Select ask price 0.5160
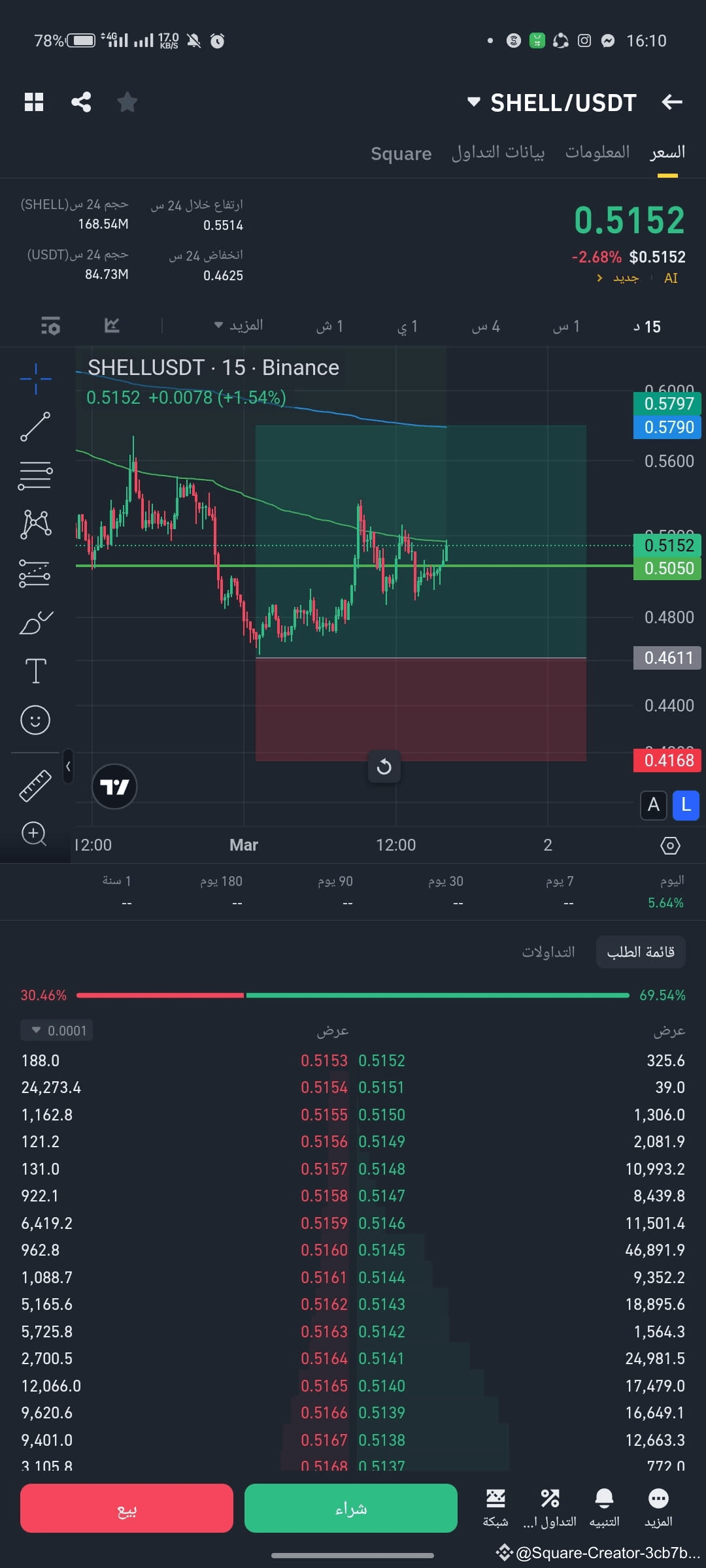This screenshot has height=1568, width=706. [324, 1250]
